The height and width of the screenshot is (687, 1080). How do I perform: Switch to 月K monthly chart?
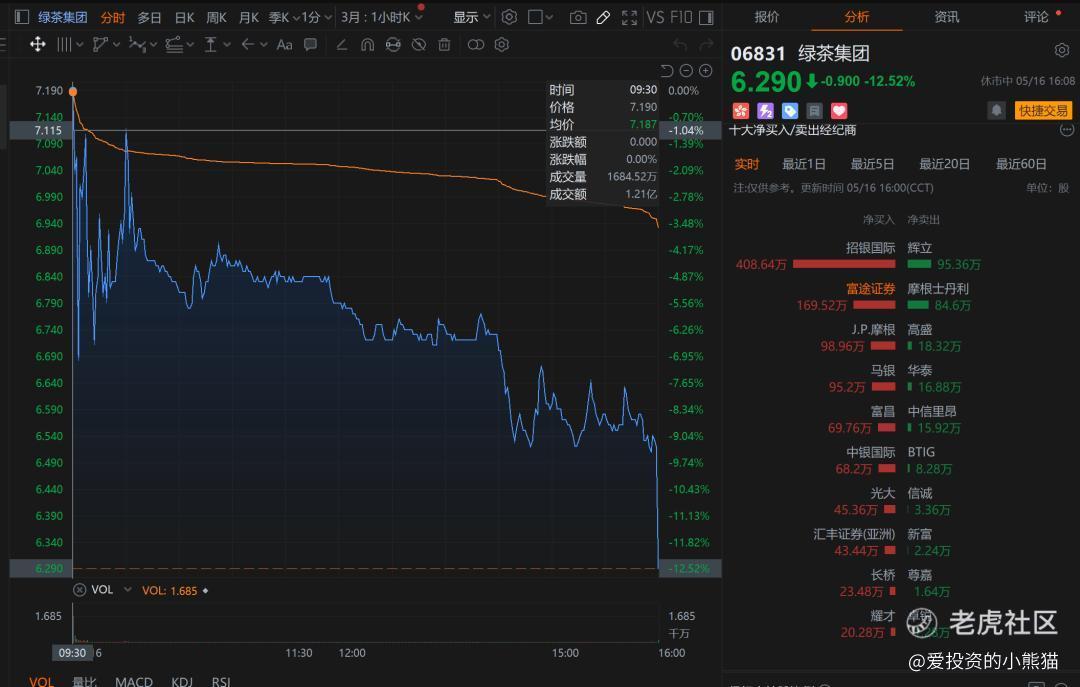tap(249, 17)
